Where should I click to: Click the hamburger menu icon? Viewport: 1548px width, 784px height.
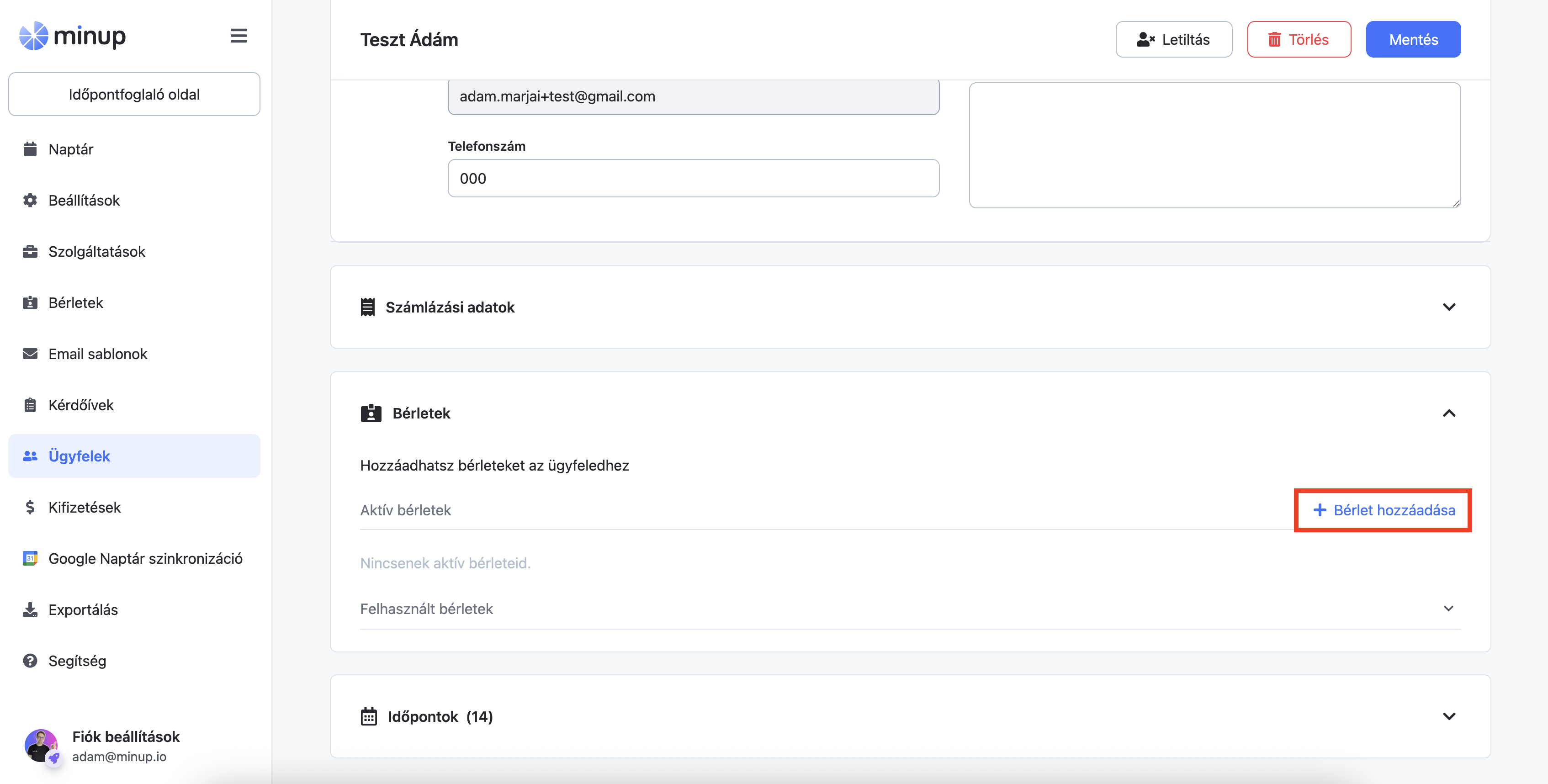point(239,36)
